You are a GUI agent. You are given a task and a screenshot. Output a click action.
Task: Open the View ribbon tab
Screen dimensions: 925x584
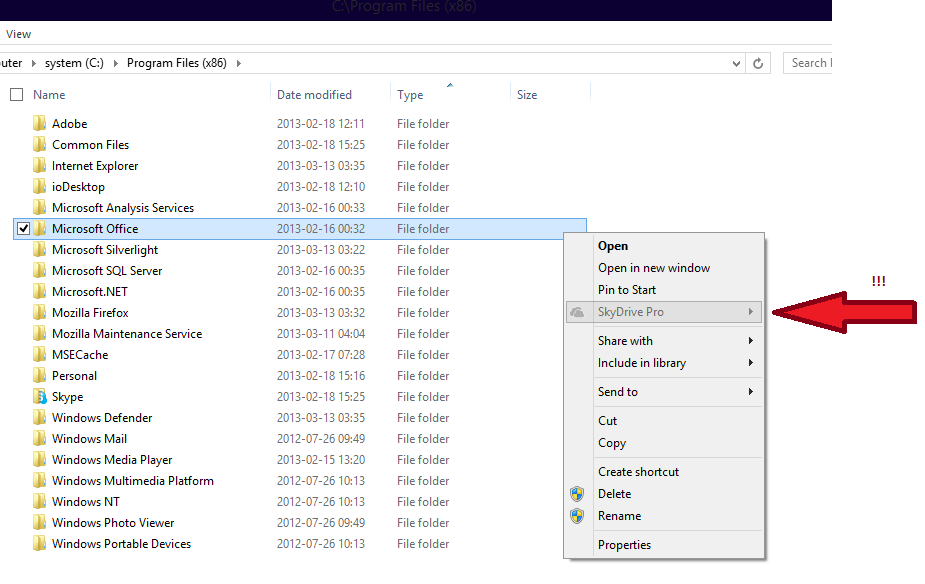(18, 34)
